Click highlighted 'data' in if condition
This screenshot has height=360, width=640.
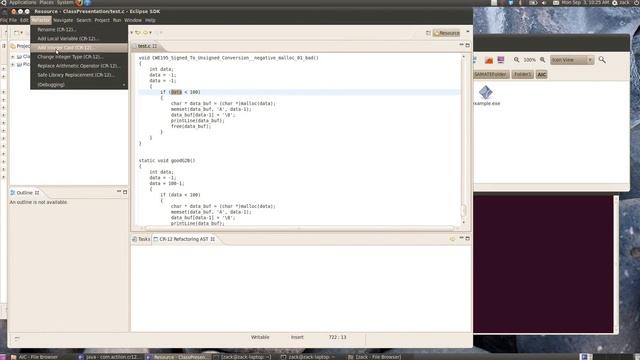pyautogui.click(x=176, y=92)
